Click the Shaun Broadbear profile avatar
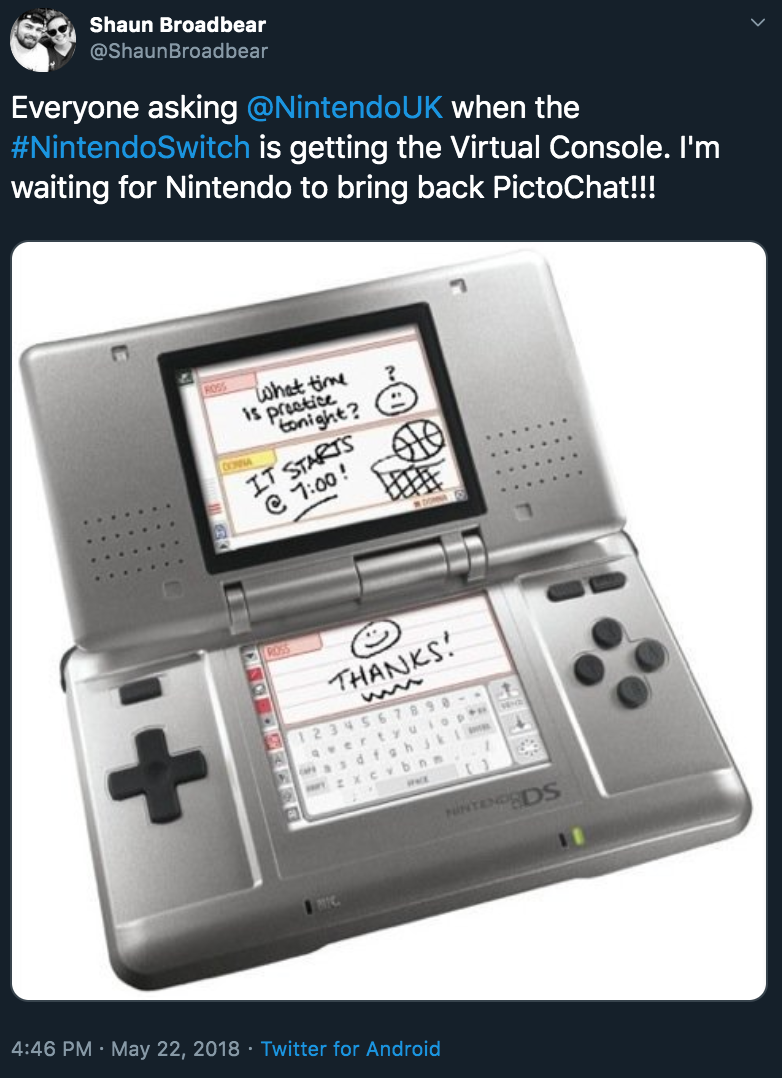This screenshot has height=1078, width=782. 43,38
